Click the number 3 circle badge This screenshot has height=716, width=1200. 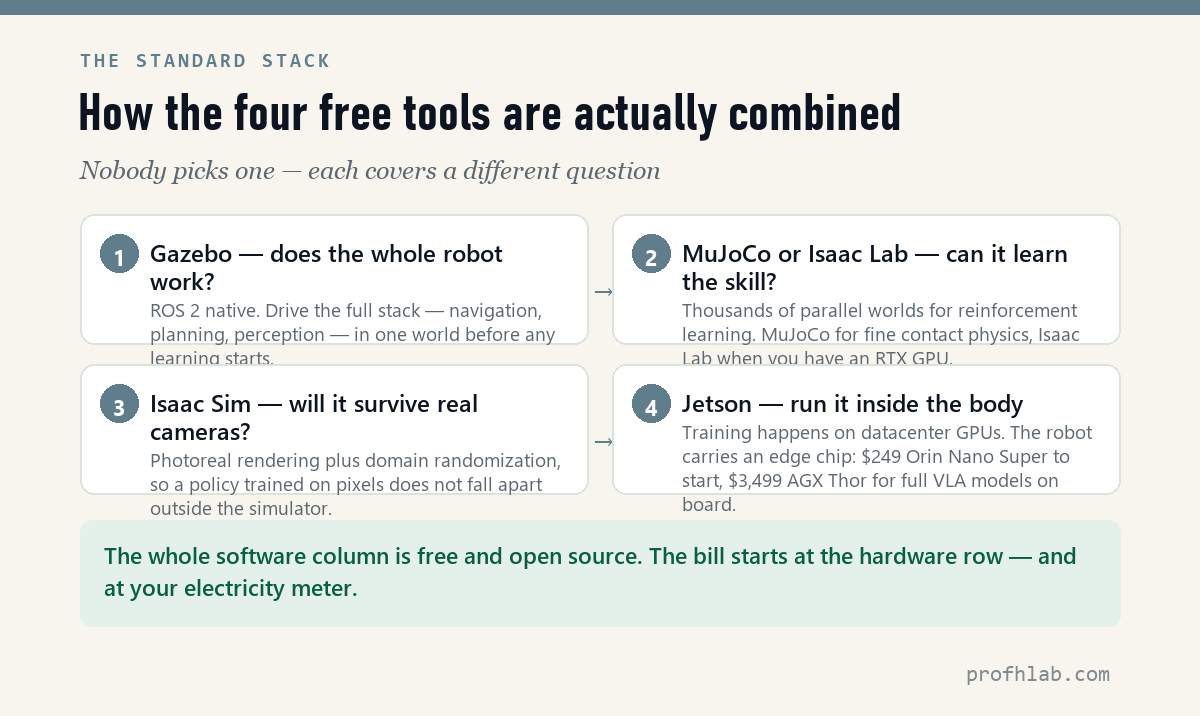(120, 404)
